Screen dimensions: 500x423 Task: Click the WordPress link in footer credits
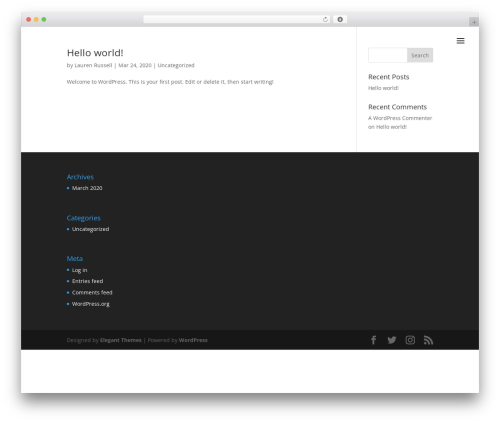[x=193, y=340]
